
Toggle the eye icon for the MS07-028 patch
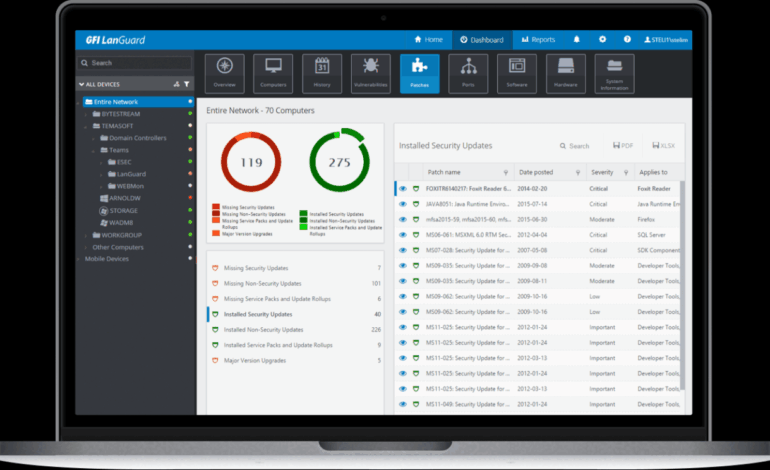pyautogui.click(x=403, y=250)
